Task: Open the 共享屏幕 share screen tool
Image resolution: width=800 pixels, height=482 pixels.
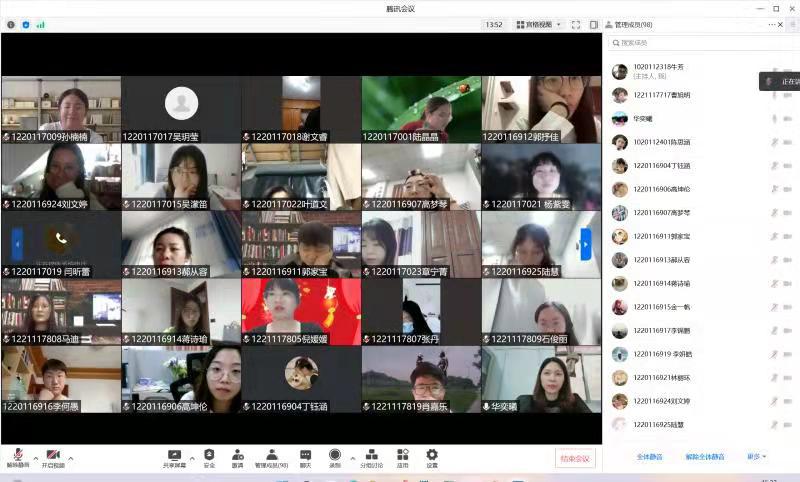Action: [x=174, y=457]
